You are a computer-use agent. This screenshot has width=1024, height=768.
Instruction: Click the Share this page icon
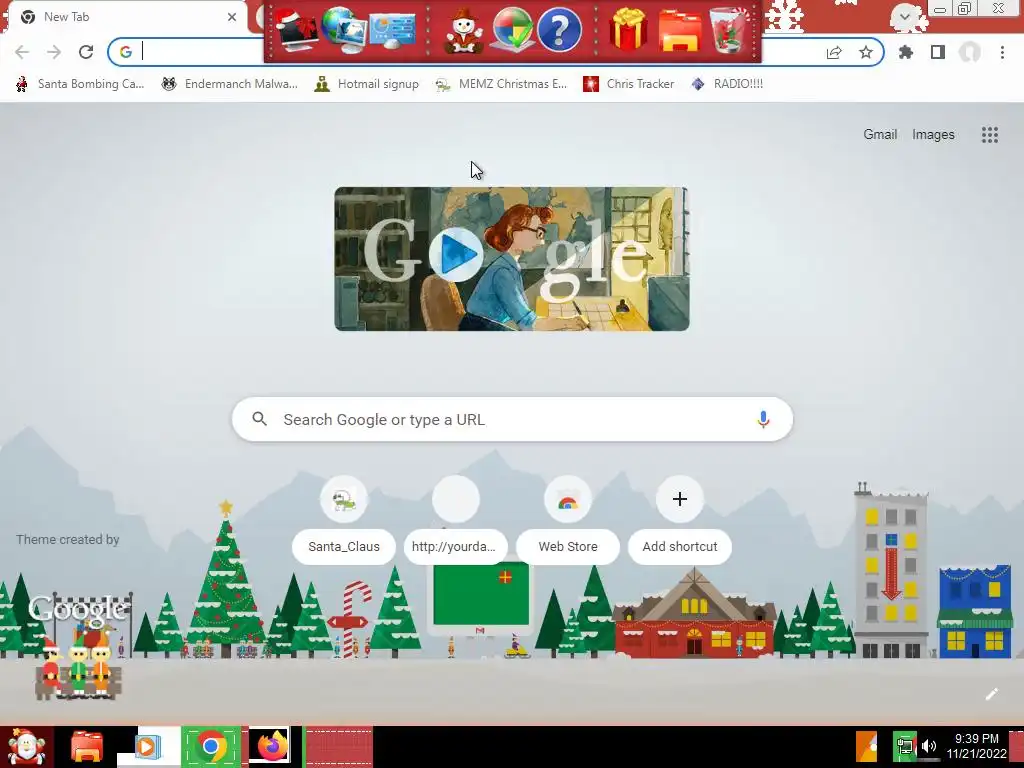834,52
